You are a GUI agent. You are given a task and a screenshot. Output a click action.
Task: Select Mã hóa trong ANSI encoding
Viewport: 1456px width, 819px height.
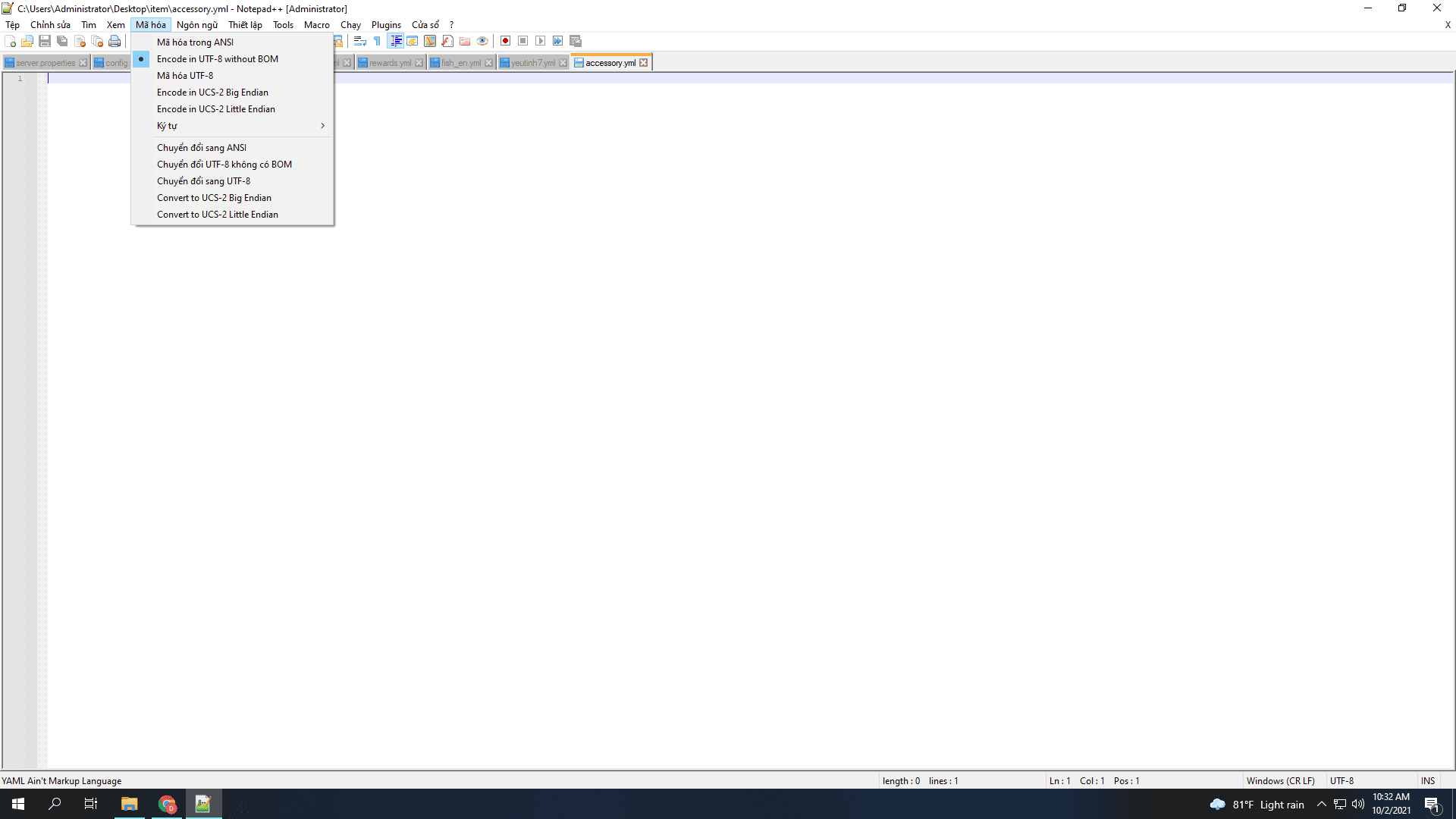pyautogui.click(x=195, y=42)
